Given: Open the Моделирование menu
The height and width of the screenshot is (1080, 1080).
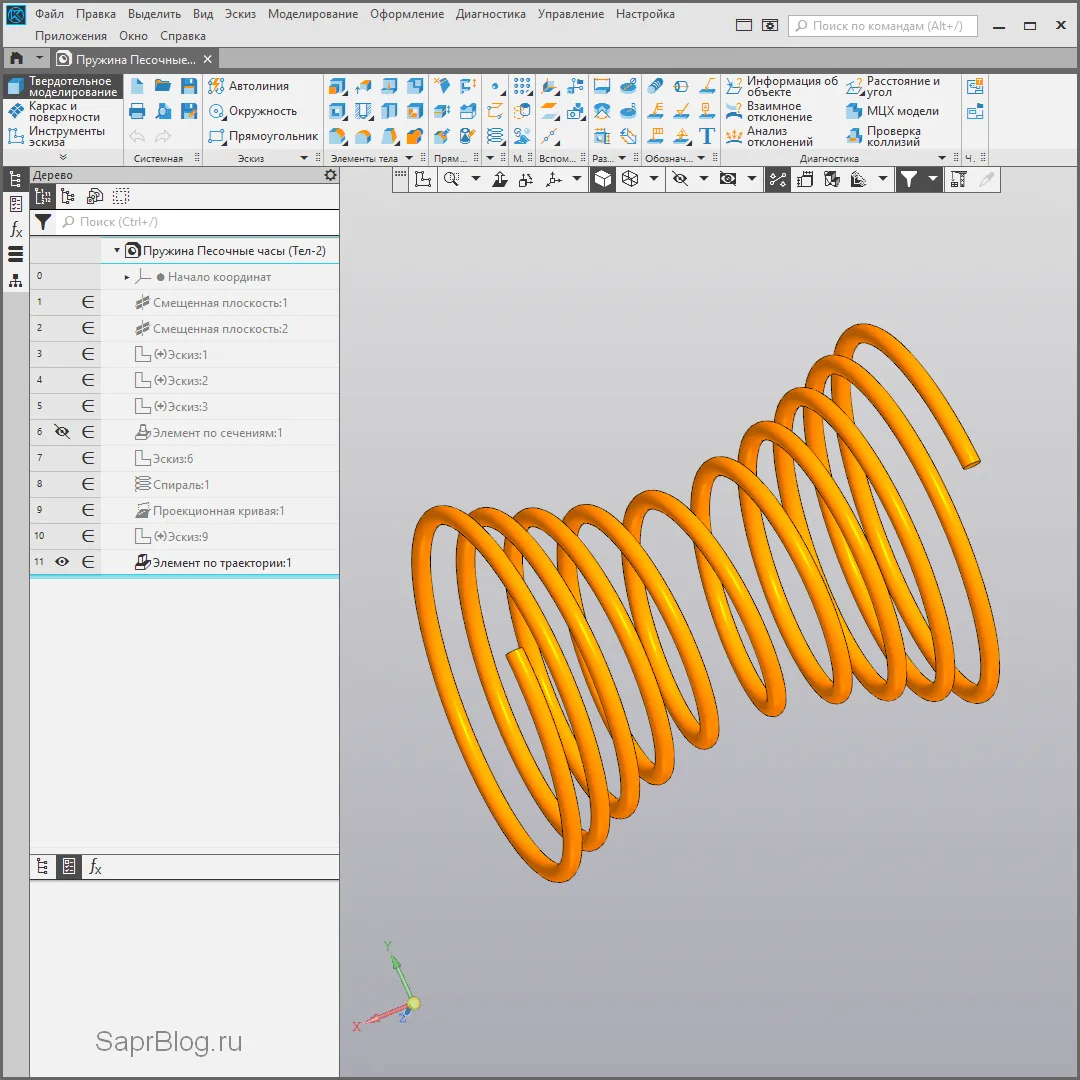Looking at the screenshot, I should pyautogui.click(x=312, y=14).
